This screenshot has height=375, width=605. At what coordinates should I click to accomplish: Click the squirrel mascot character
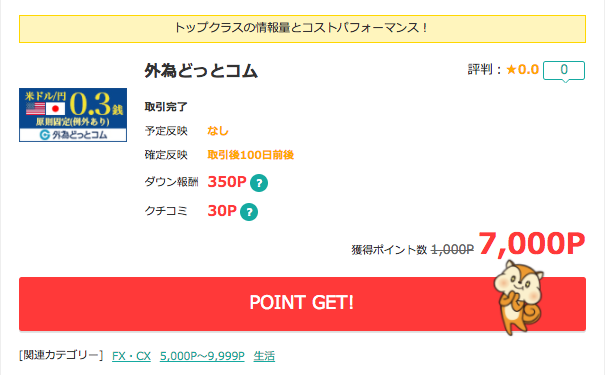519,297
